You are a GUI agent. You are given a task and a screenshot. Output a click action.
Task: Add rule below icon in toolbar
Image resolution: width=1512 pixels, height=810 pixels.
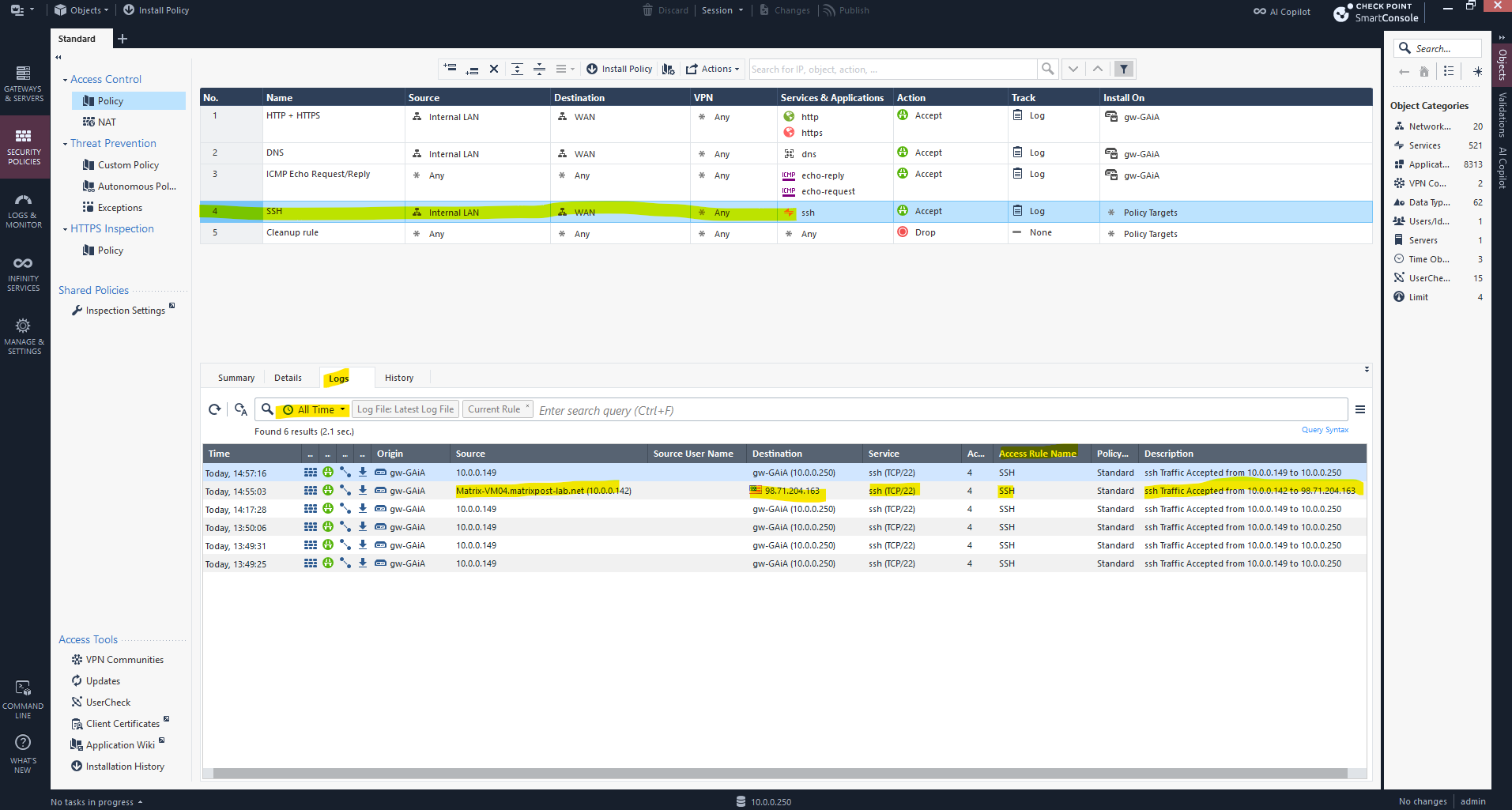(472, 69)
